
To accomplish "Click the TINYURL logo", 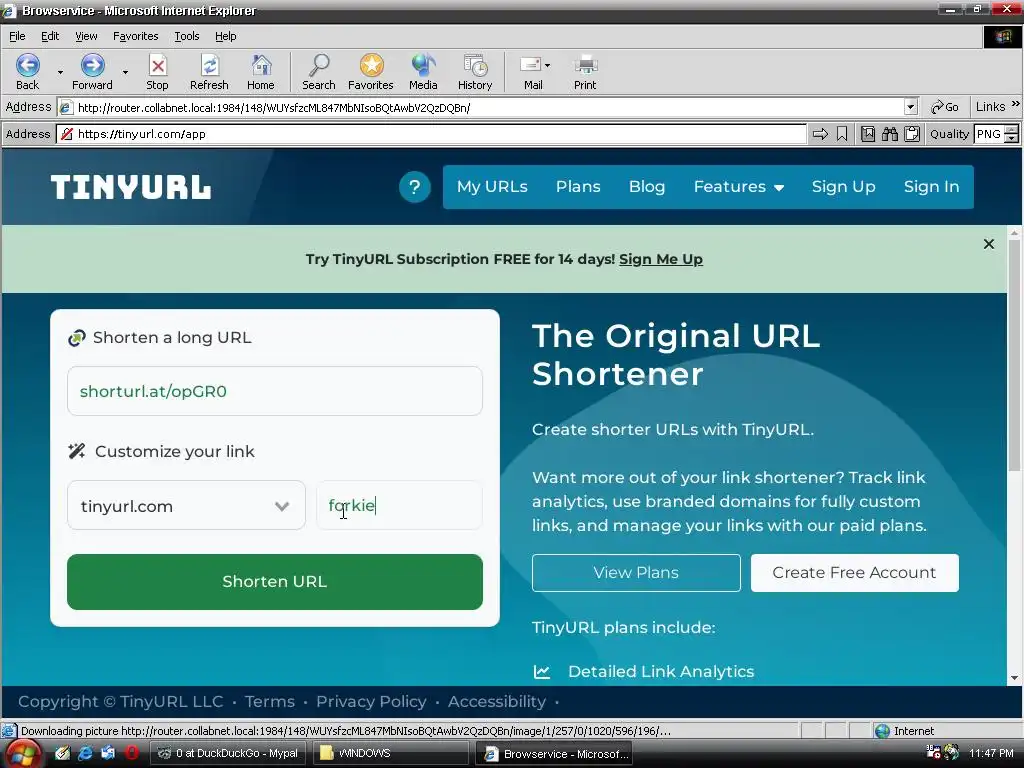I will [x=131, y=187].
